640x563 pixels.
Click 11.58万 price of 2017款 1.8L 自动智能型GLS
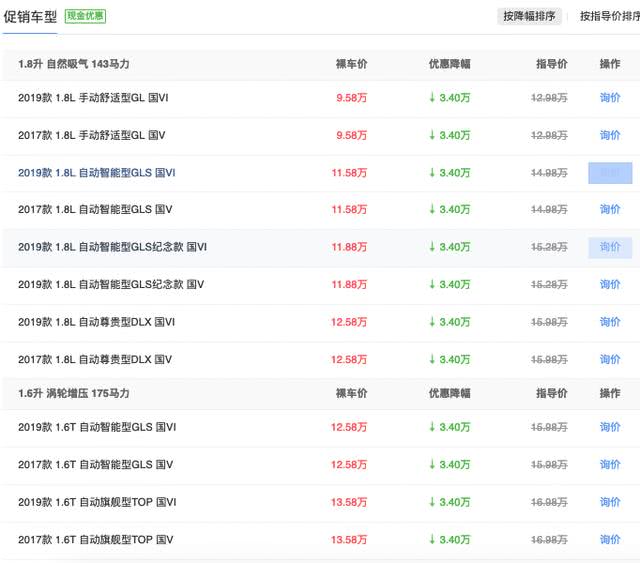tap(349, 210)
